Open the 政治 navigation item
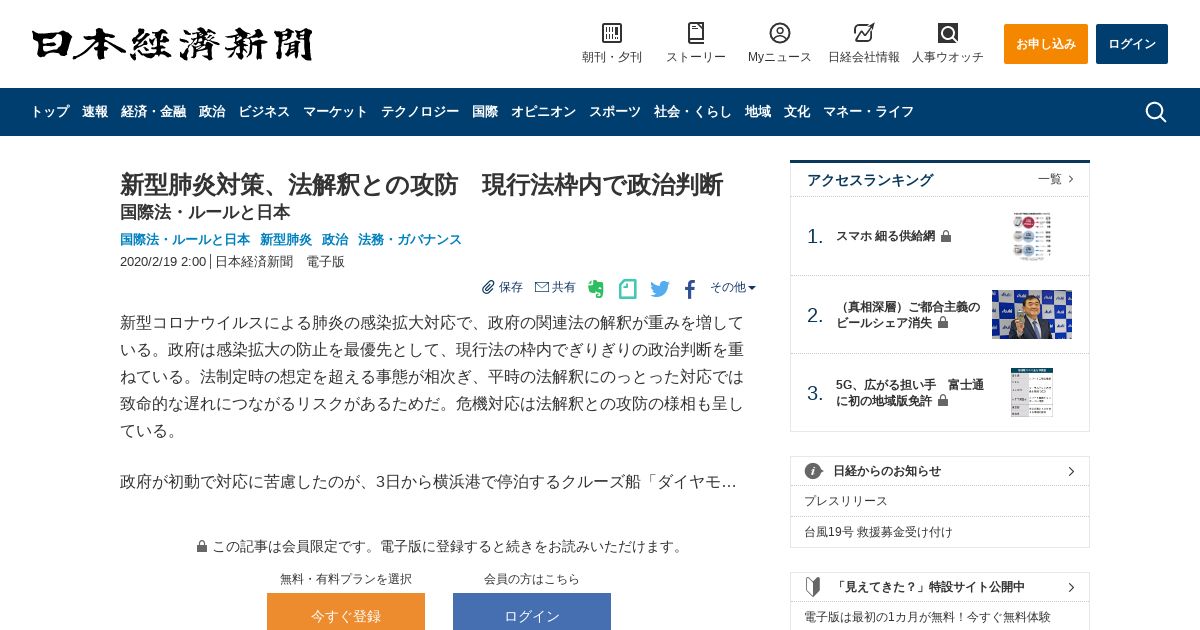Image resolution: width=1200 pixels, height=630 pixels. click(x=212, y=112)
